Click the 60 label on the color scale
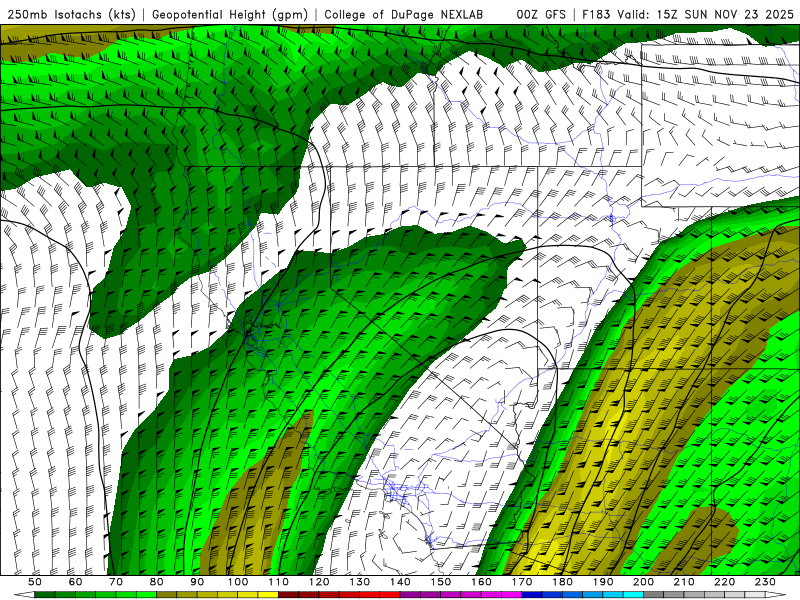 pos(75,582)
